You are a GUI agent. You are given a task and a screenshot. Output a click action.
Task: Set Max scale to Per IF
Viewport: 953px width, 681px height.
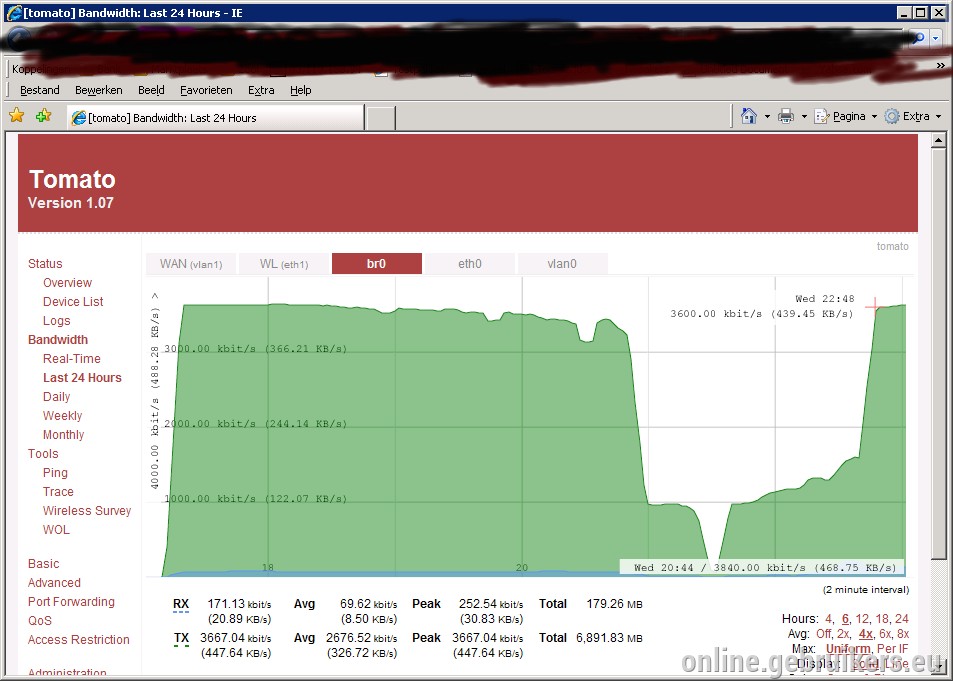coord(893,649)
